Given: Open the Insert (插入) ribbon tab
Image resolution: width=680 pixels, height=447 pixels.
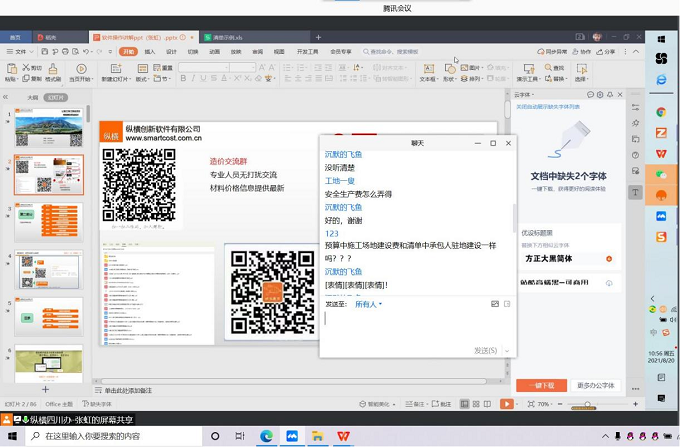Looking at the screenshot, I should [150, 52].
